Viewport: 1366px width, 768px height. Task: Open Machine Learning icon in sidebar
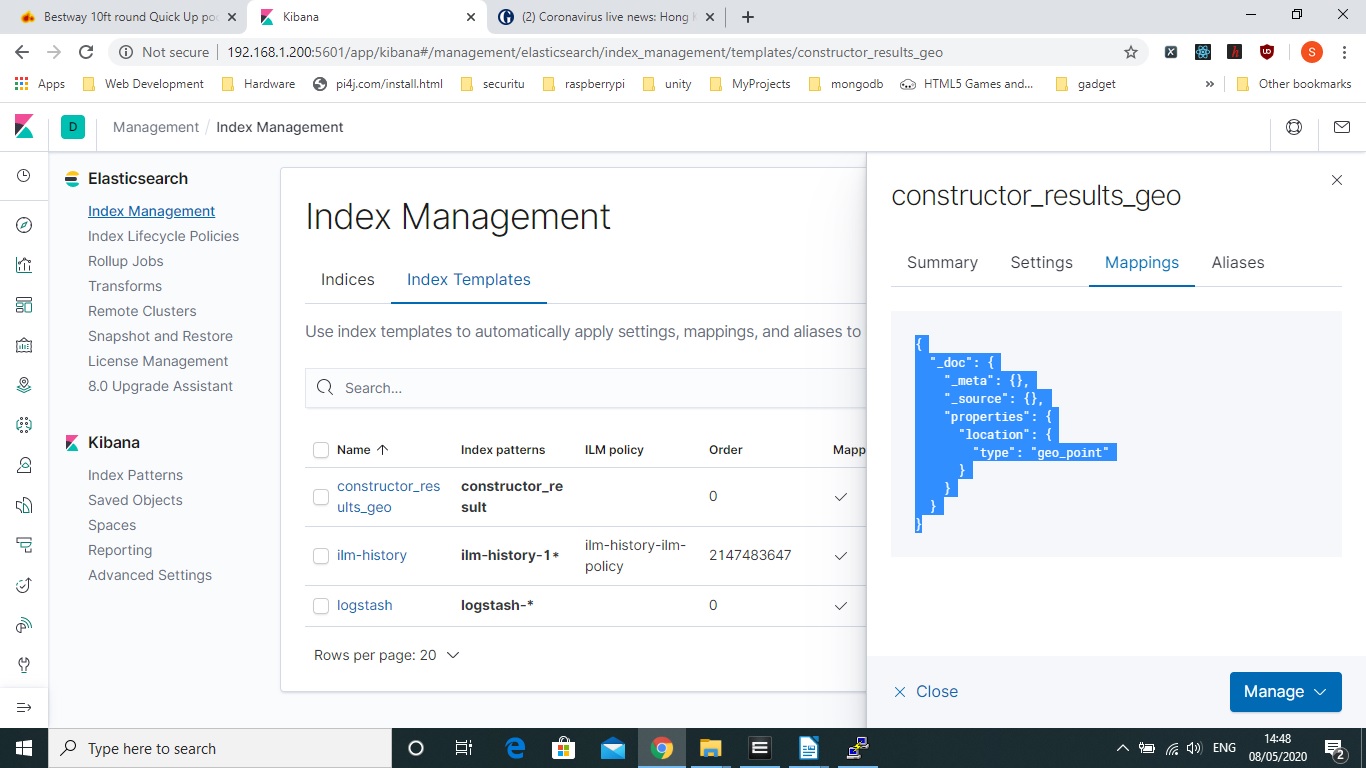pos(24,425)
